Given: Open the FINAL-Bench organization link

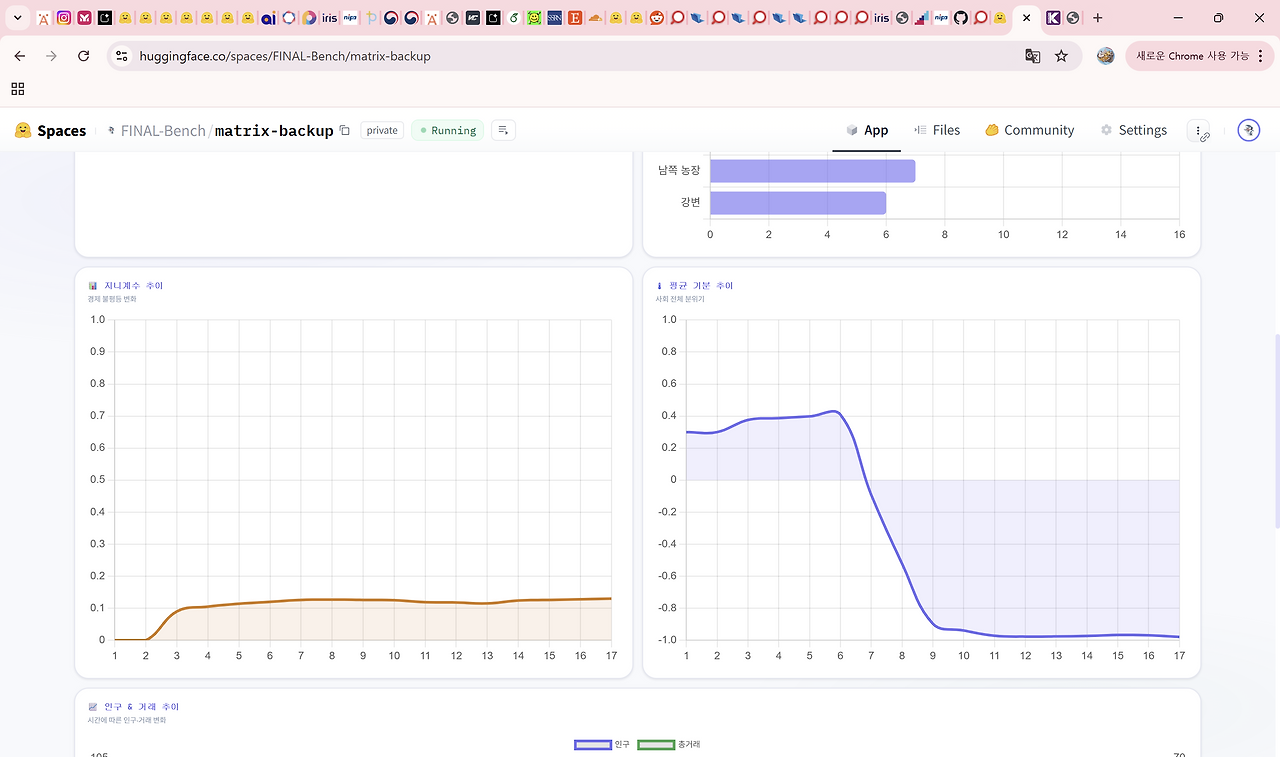Looking at the screenshot, I should (x=163, y=131).
